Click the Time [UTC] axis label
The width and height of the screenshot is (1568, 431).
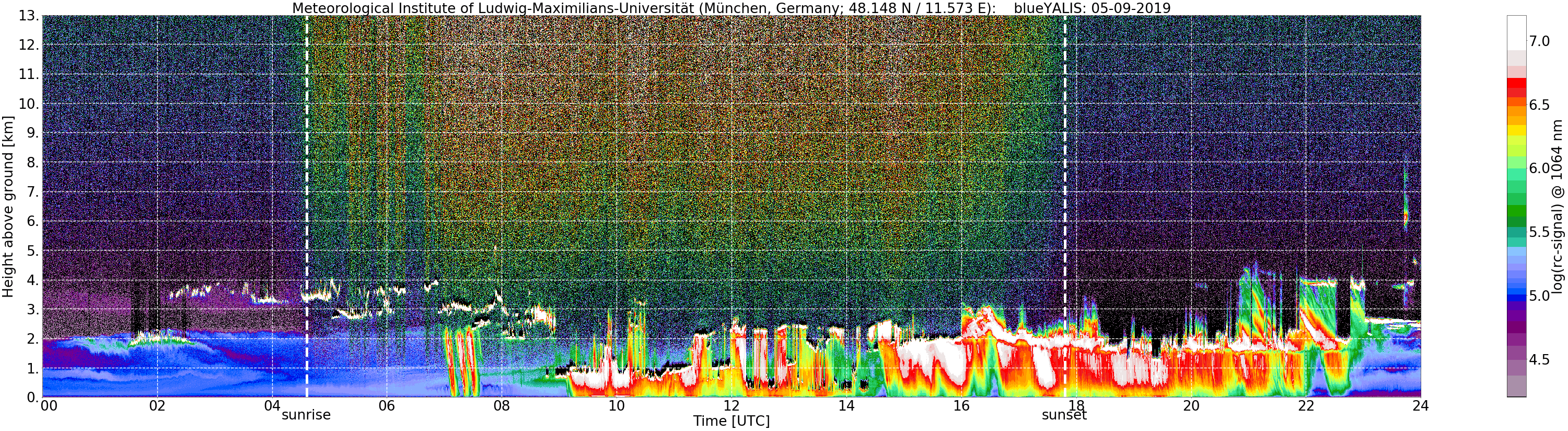[731, 421]
